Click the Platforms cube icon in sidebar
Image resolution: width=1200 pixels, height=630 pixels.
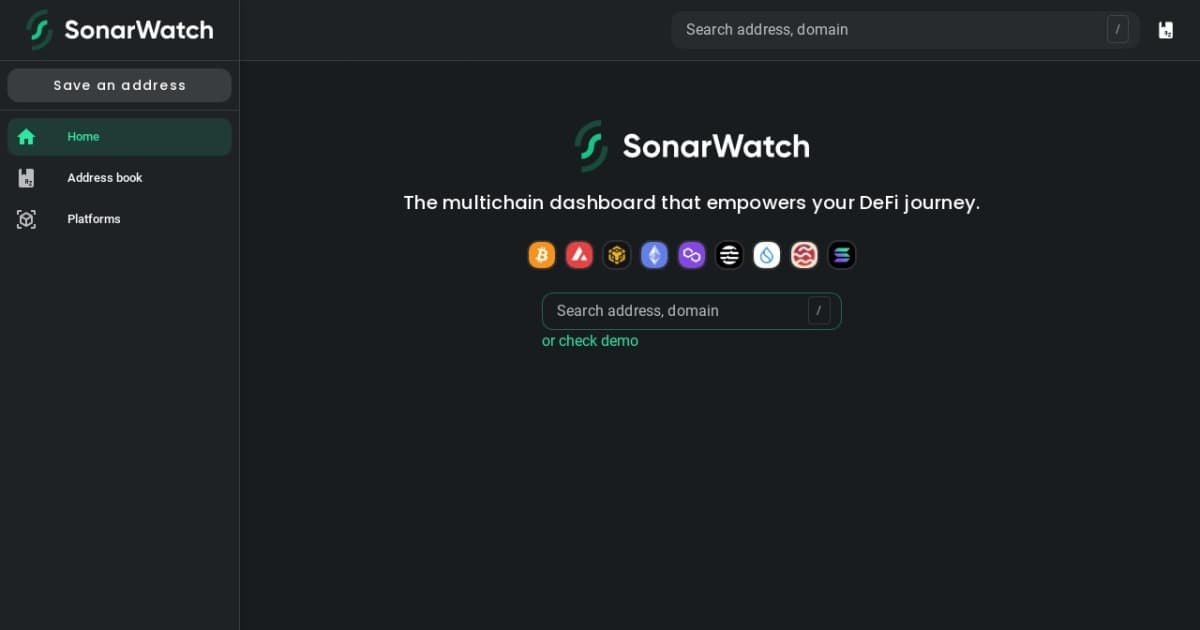[x=26, y=219]
